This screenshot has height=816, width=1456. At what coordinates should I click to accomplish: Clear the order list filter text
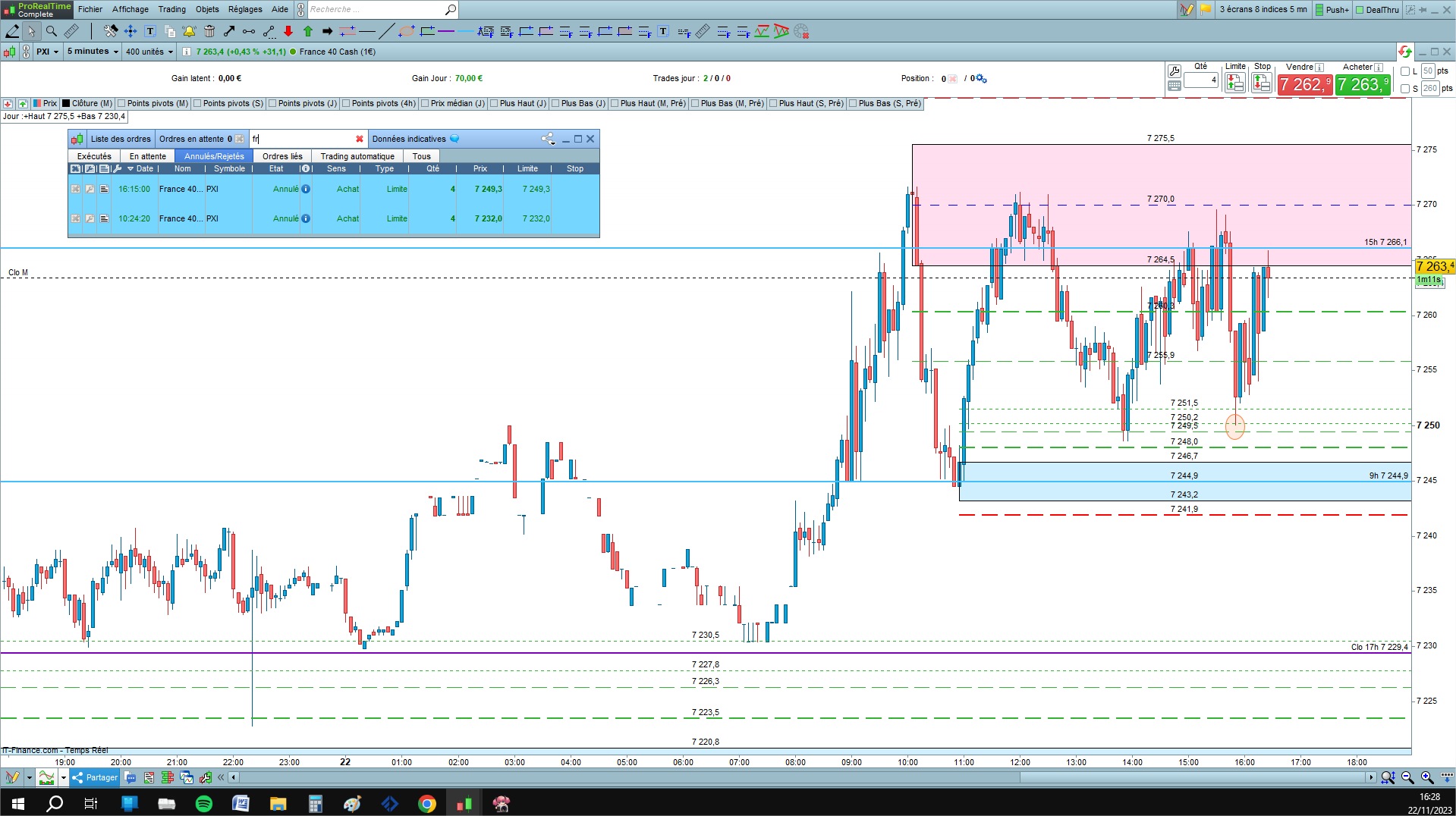(360, 139)
